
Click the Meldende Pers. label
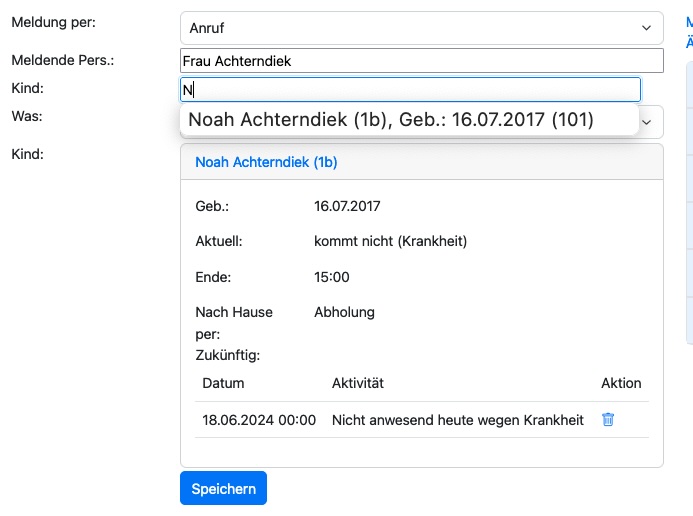click(62, 60)
